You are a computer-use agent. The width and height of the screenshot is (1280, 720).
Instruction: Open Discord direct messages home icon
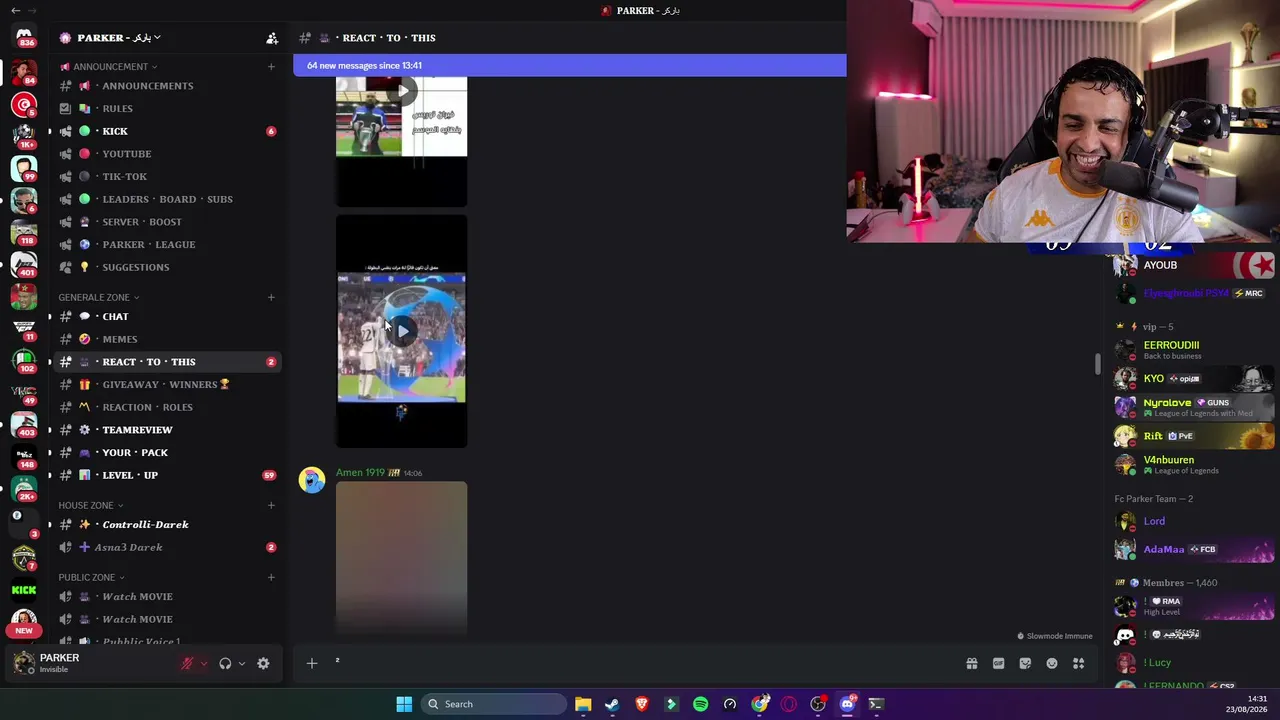coord(24,37)
